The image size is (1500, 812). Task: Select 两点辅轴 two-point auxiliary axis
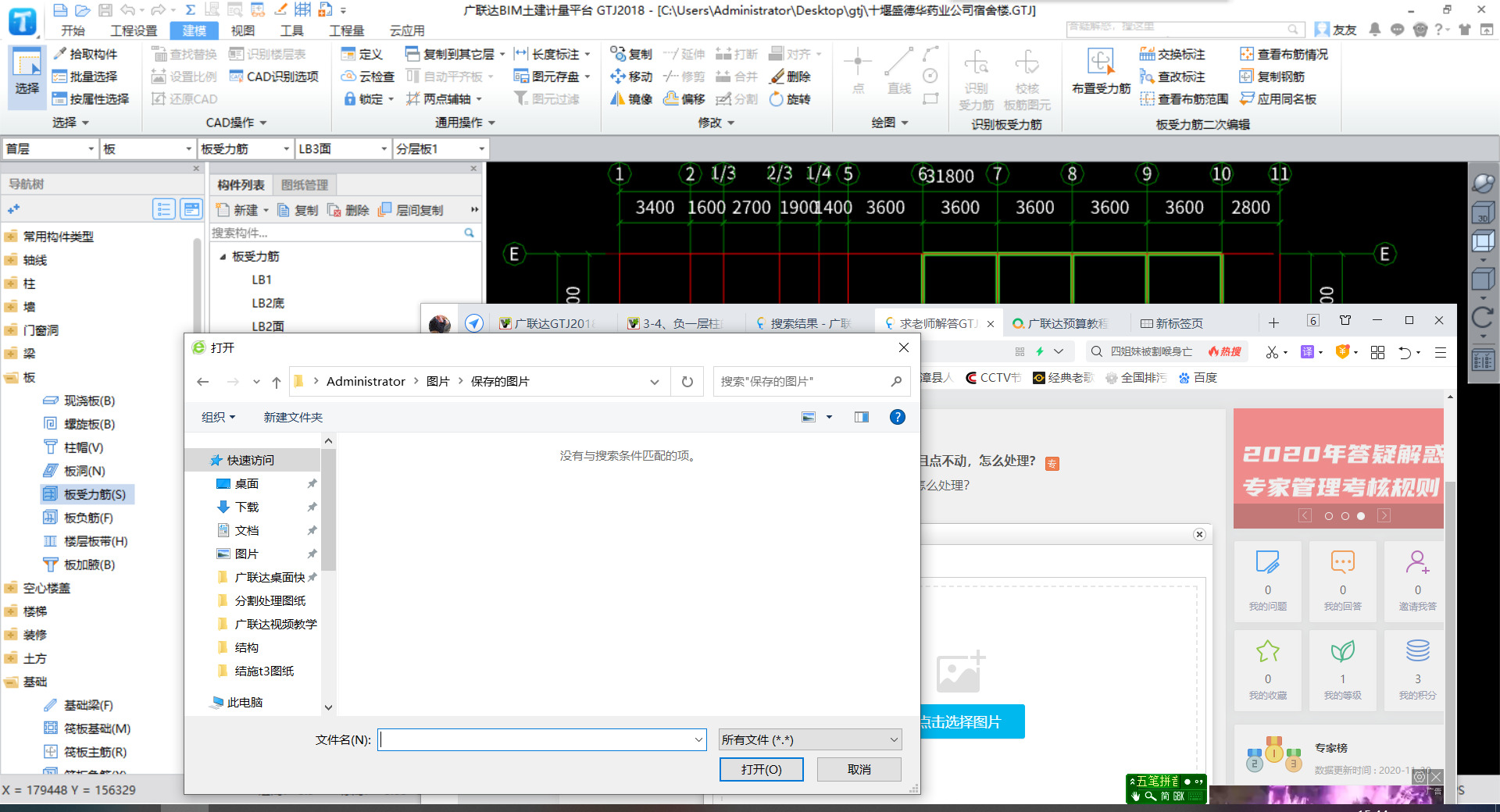pos(444,99)
